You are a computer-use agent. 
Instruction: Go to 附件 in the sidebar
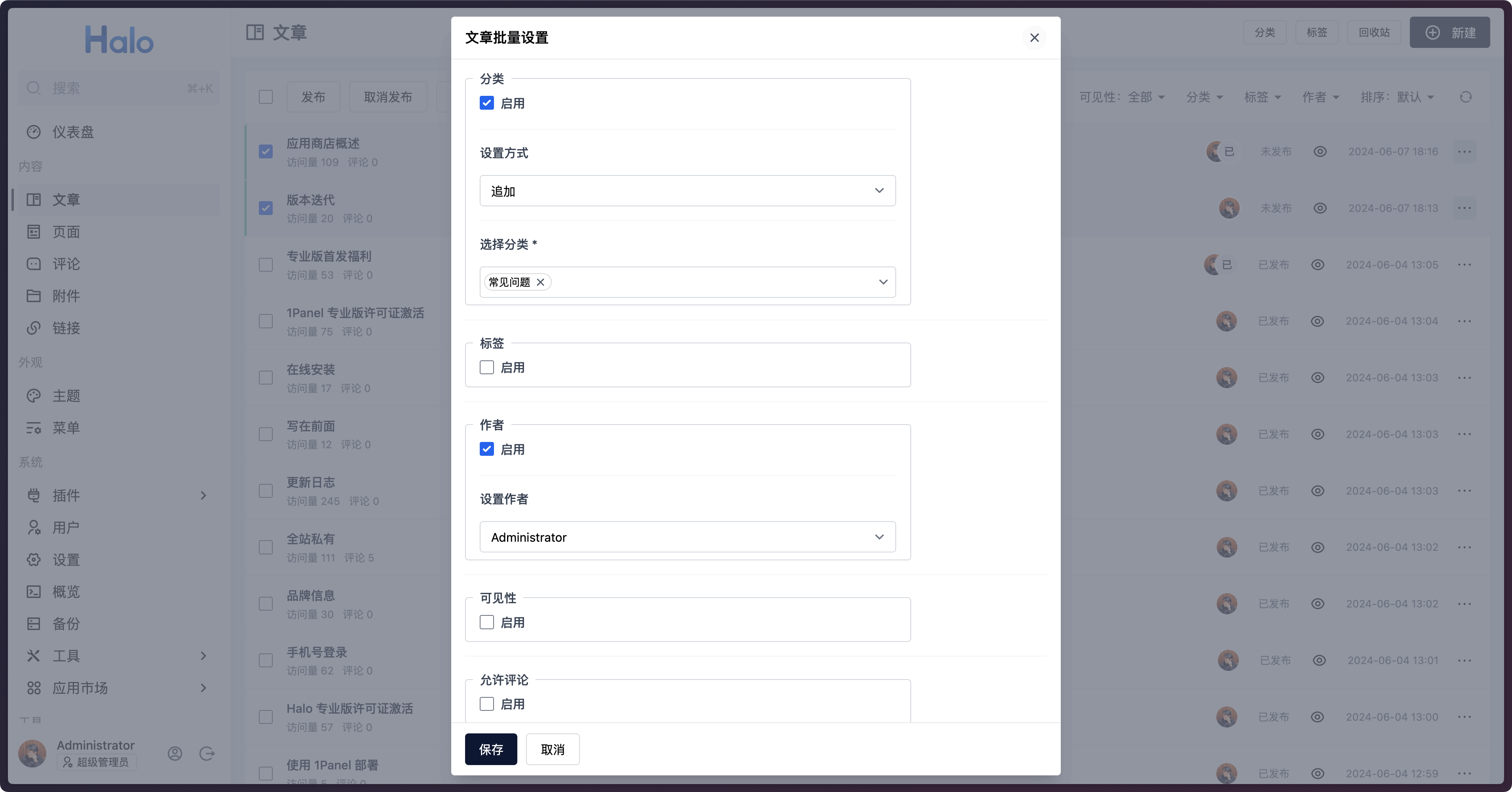66,296
